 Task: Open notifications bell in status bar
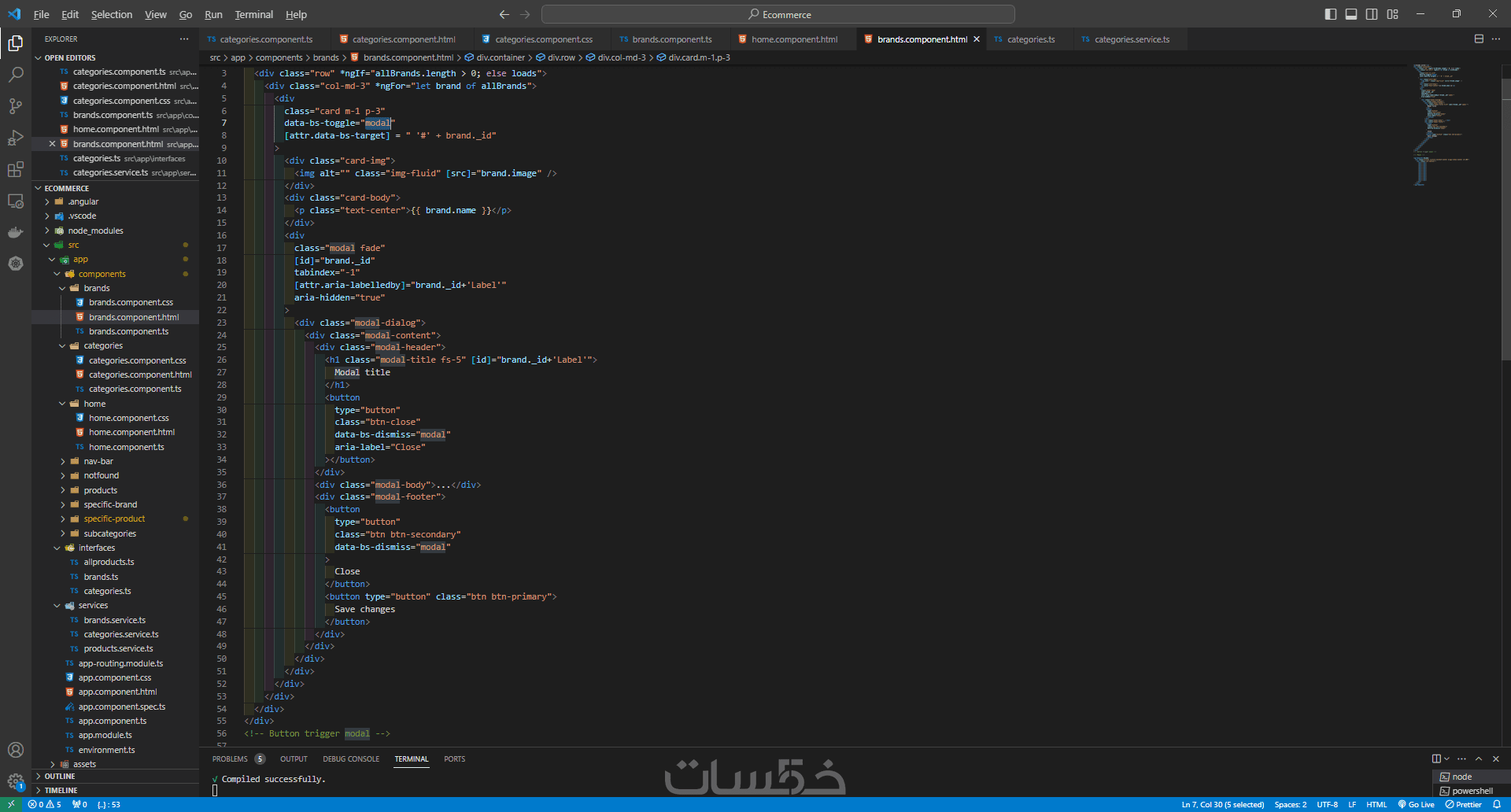click(1497, 804)
